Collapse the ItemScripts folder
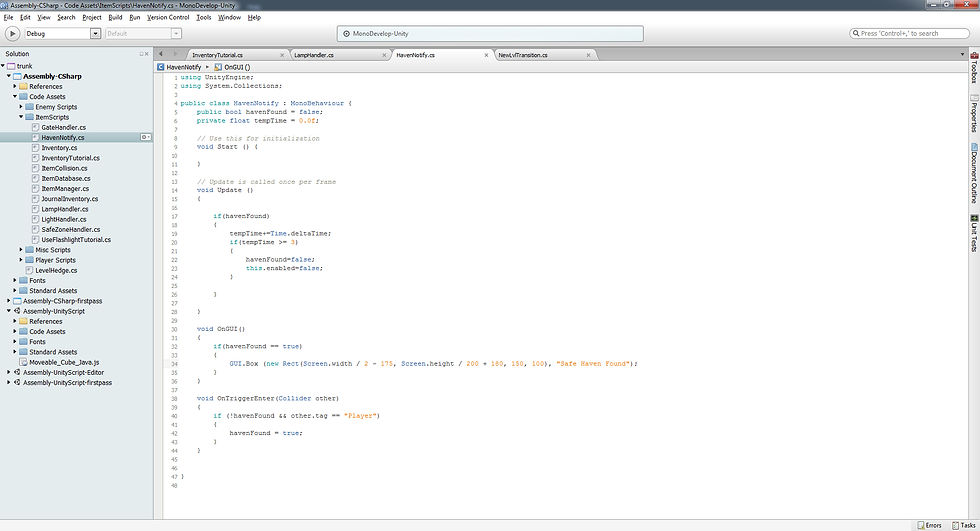This screenshot has height=531, width=980. (x=21, y=117)
